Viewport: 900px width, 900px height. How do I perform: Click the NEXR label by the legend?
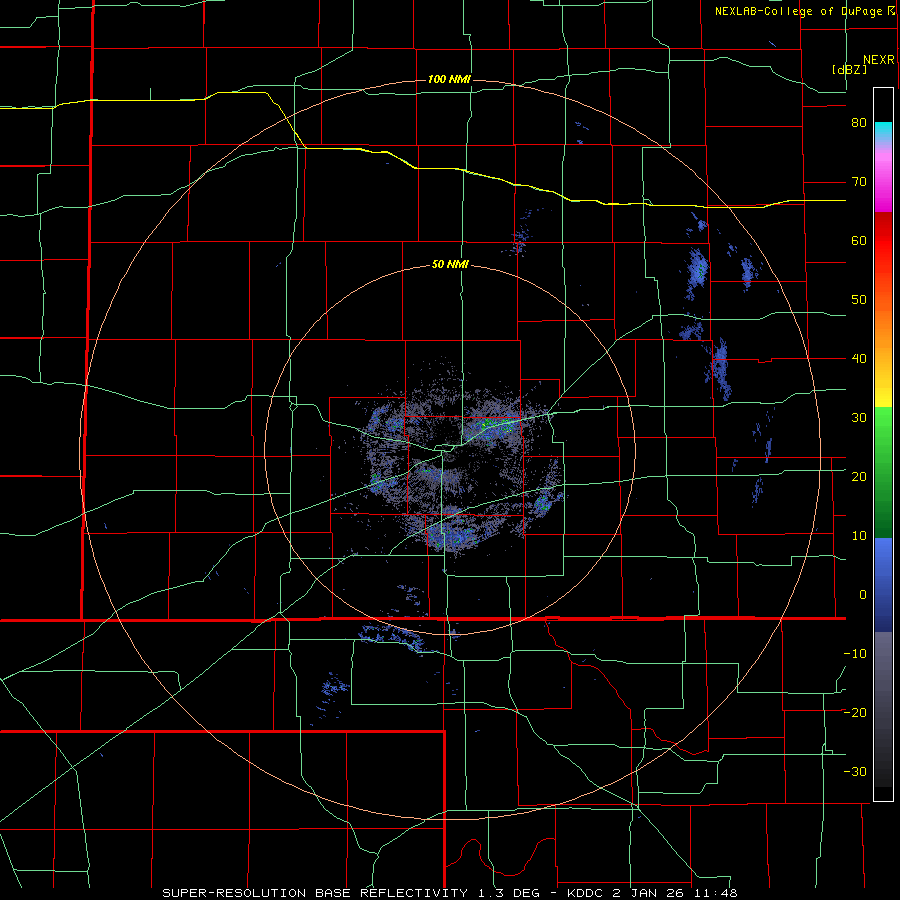point(879,60)
